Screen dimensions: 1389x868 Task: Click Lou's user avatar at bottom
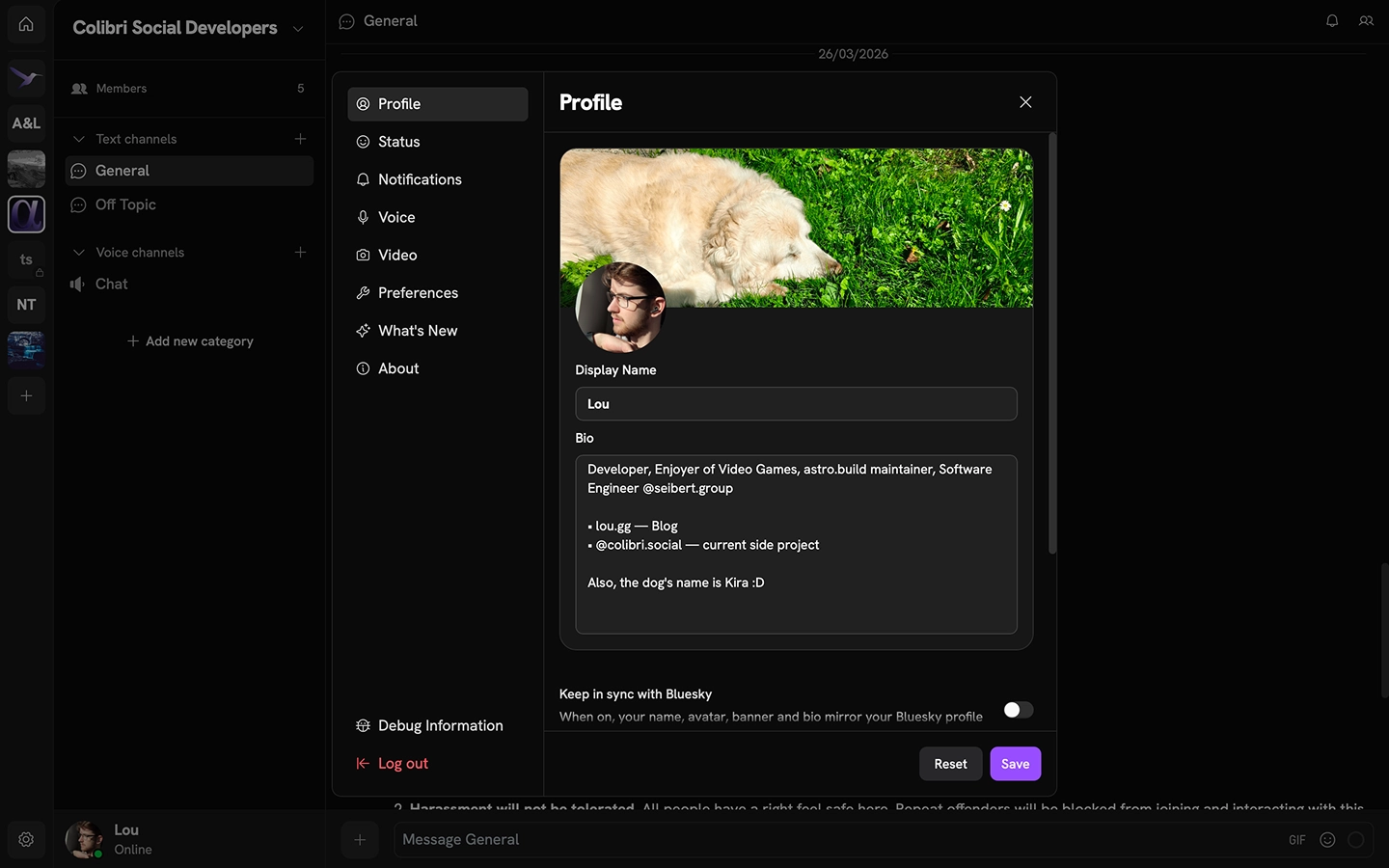pos(84,840)
